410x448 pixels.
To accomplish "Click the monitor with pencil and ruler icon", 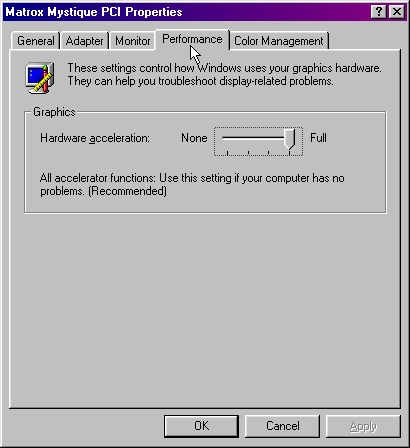I will click(x=40, y=77).
